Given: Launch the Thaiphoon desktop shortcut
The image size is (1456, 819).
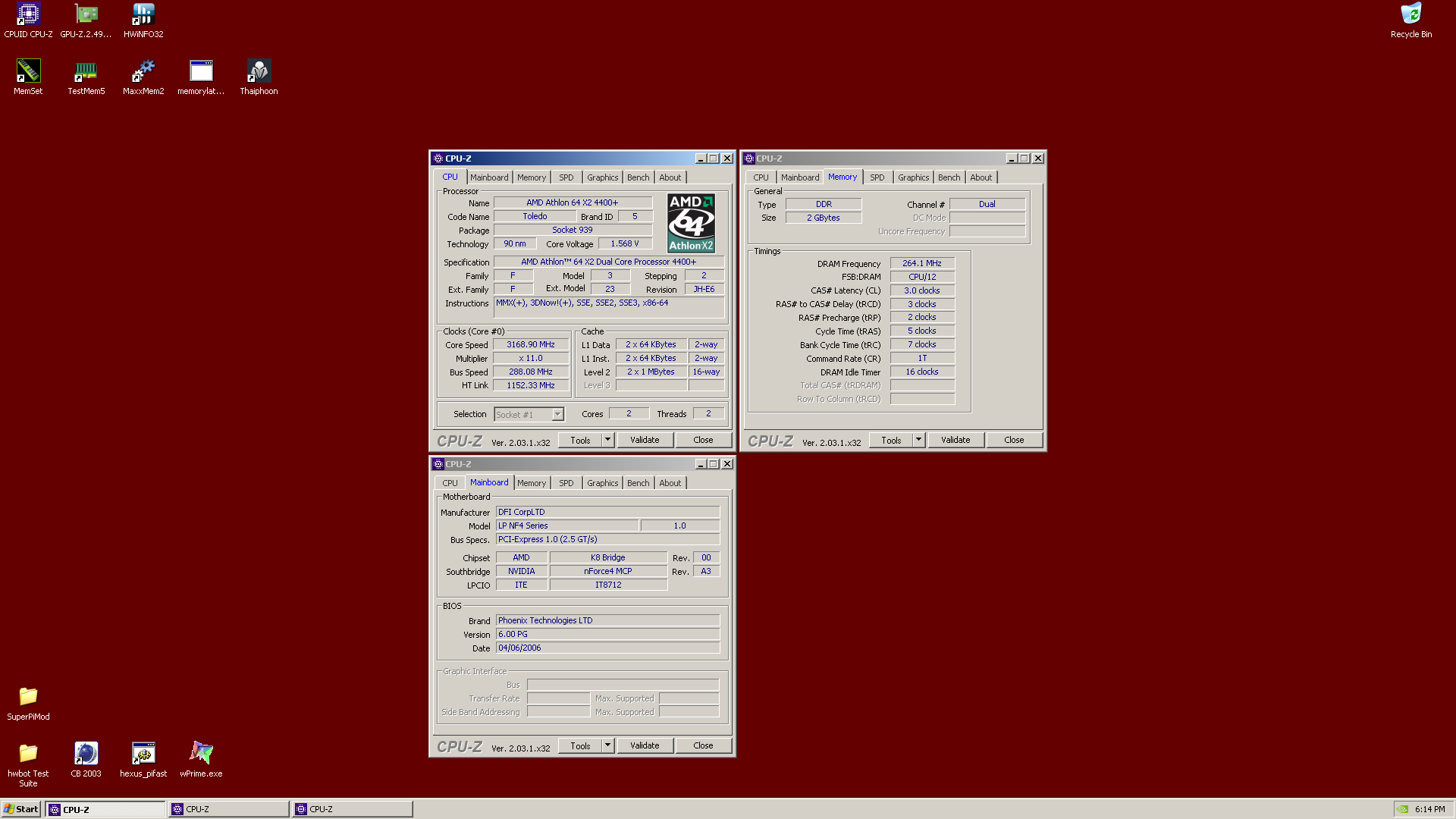Looking at the screenshot, I should point(259,77).
